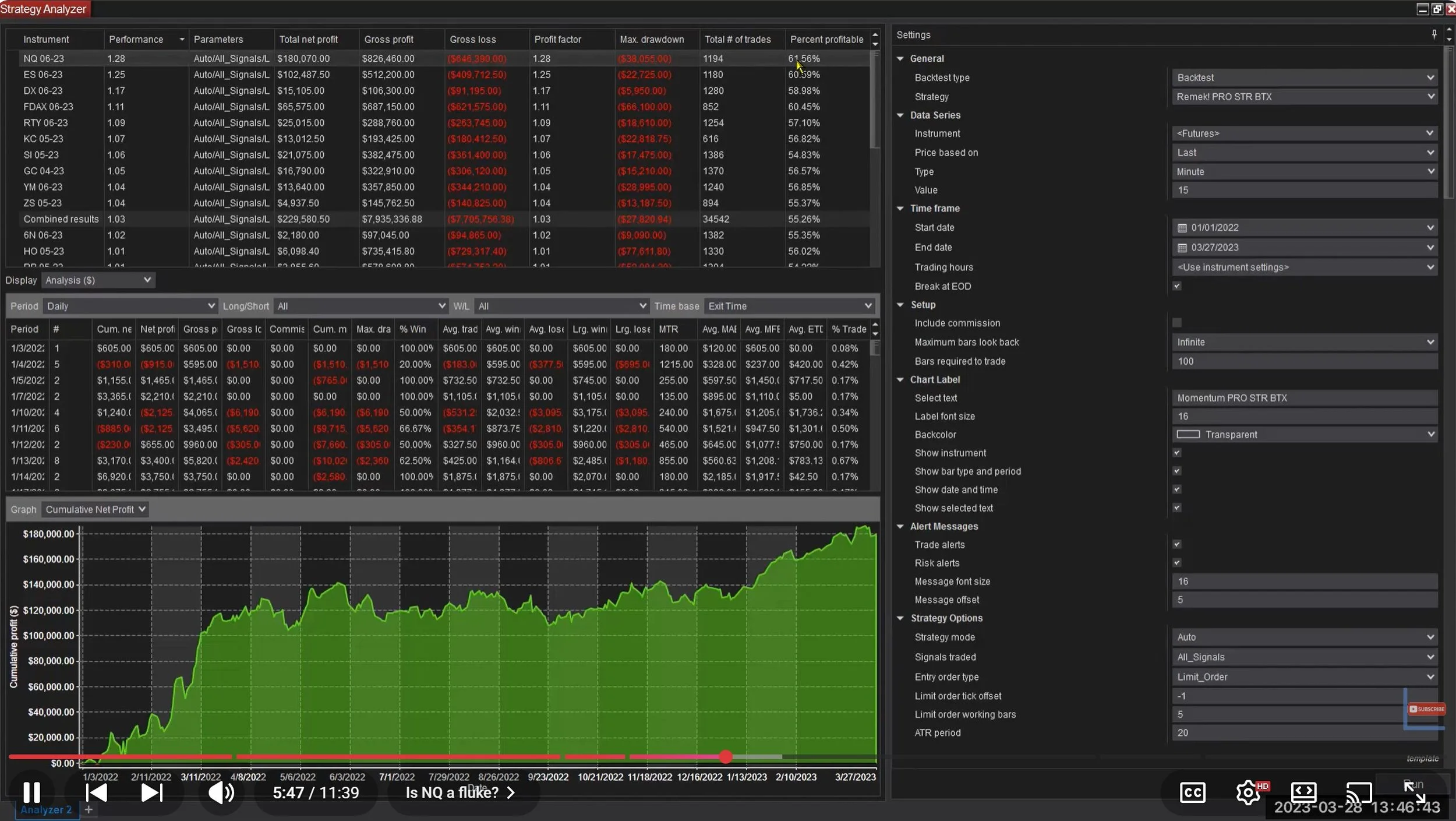Pin the Settings panel
The height and width of the screenshot is (821, 1456).
1433,34
